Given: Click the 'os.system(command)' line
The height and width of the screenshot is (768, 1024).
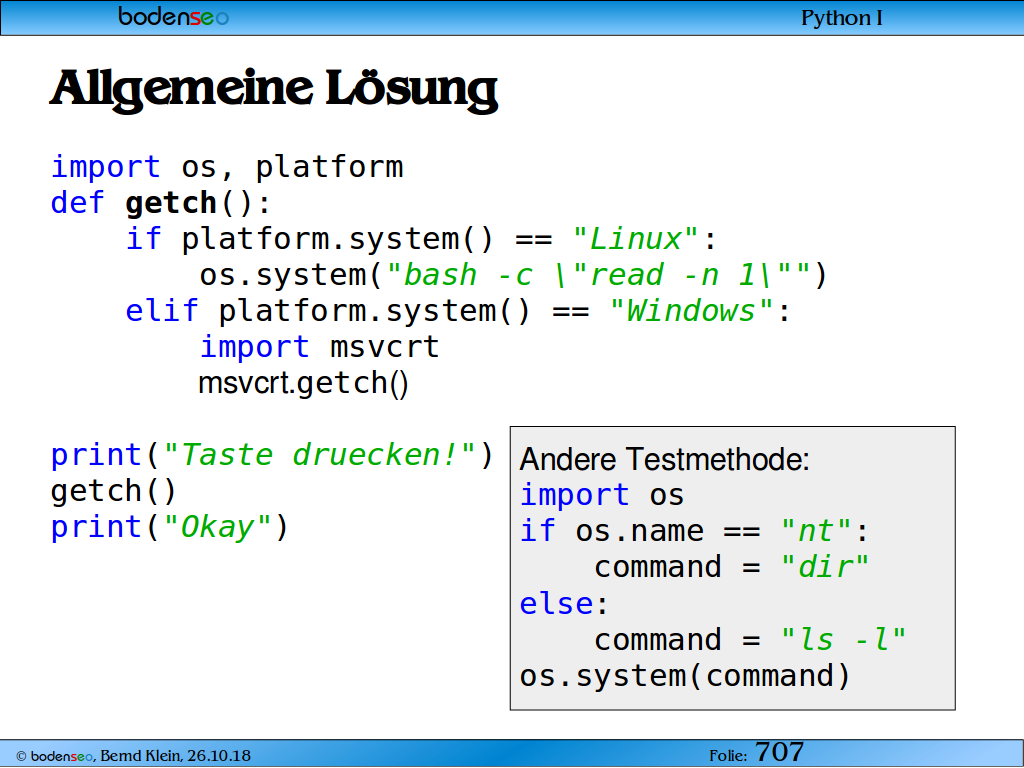Looking at the screenshot, I should (x=684, y=676).
